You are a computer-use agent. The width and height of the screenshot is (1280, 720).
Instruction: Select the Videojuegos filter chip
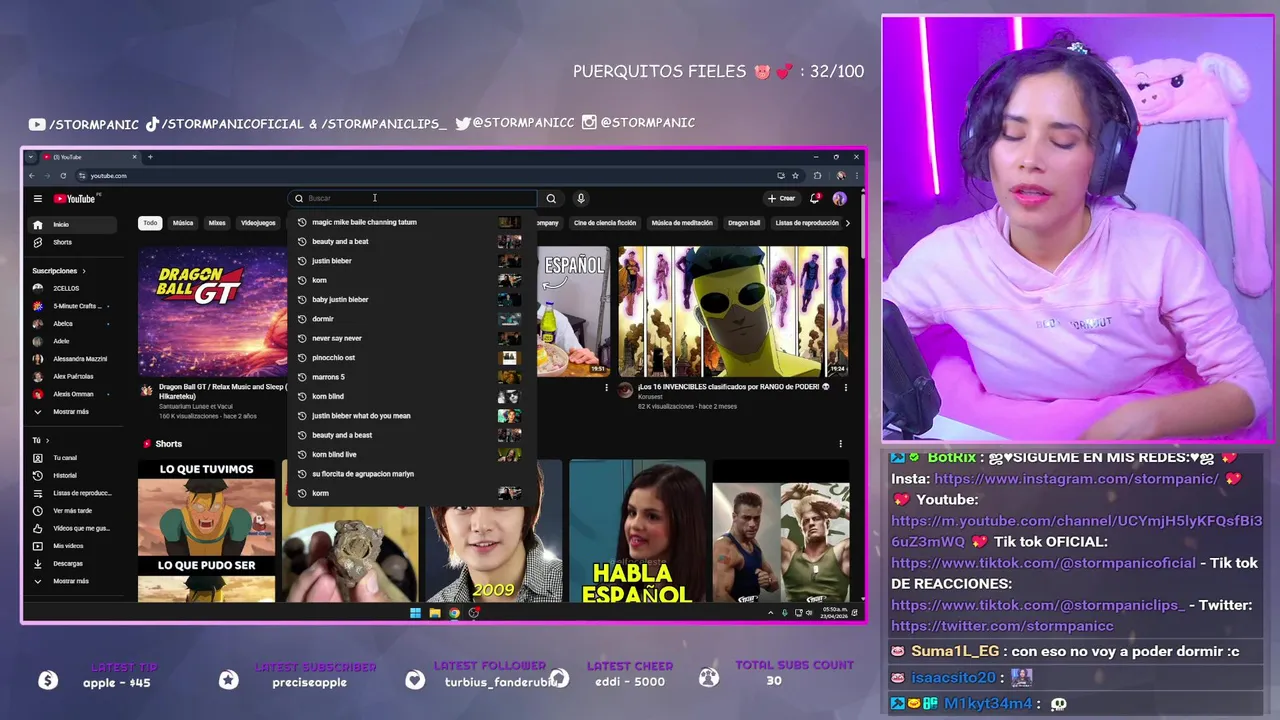point(258,223)
